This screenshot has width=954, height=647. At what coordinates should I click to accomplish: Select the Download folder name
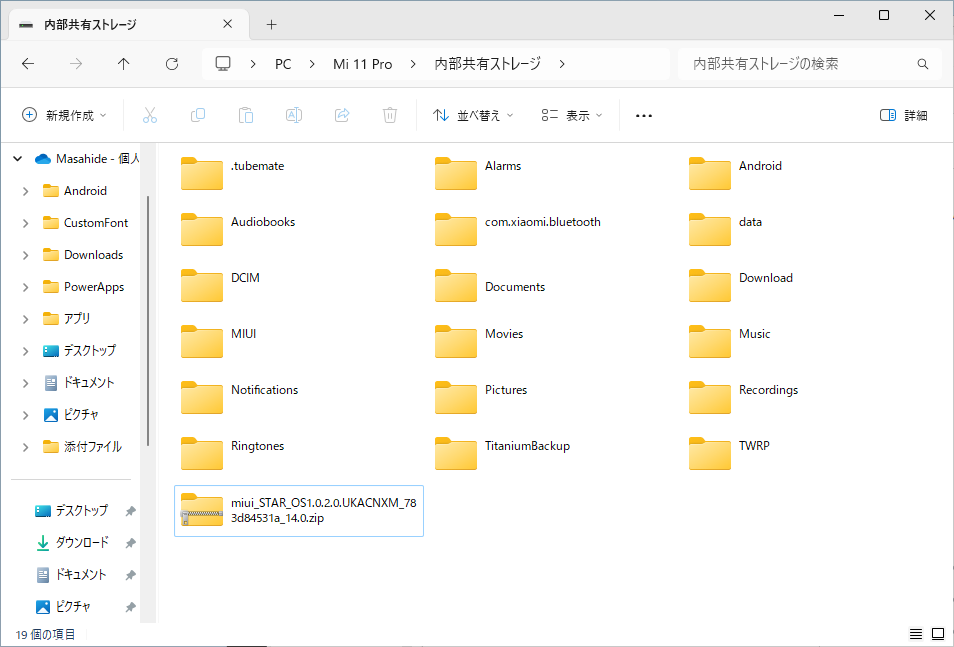click(x=766, y=278)
